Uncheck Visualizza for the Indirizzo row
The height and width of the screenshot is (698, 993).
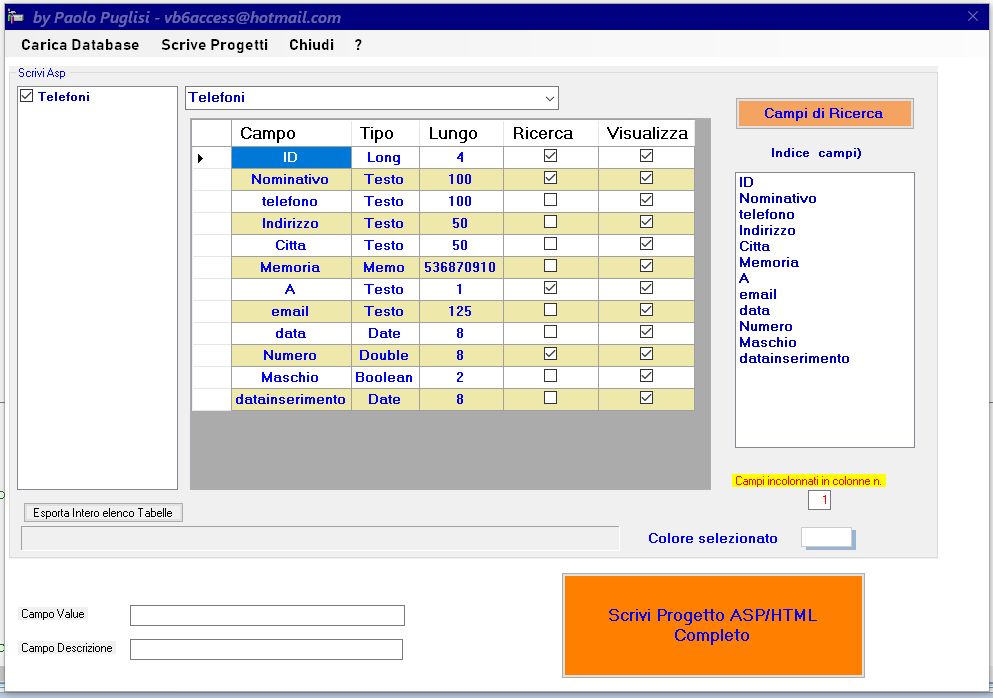coord(646,222)
